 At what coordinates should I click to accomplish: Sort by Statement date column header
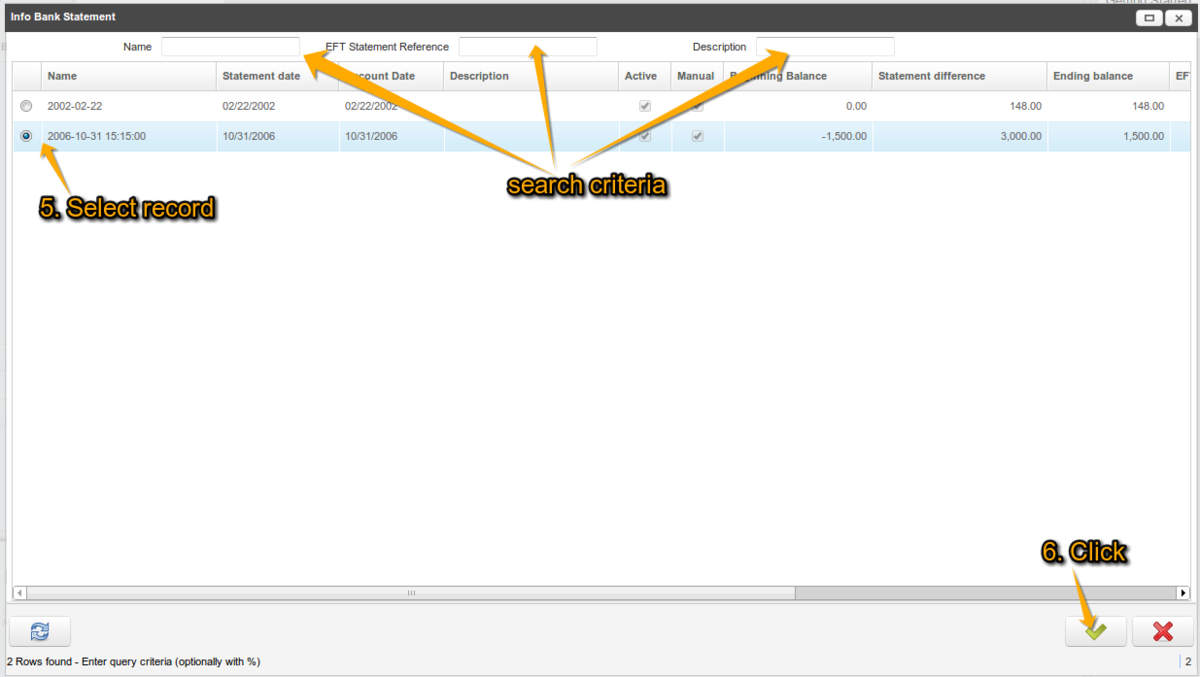point(275,76)
